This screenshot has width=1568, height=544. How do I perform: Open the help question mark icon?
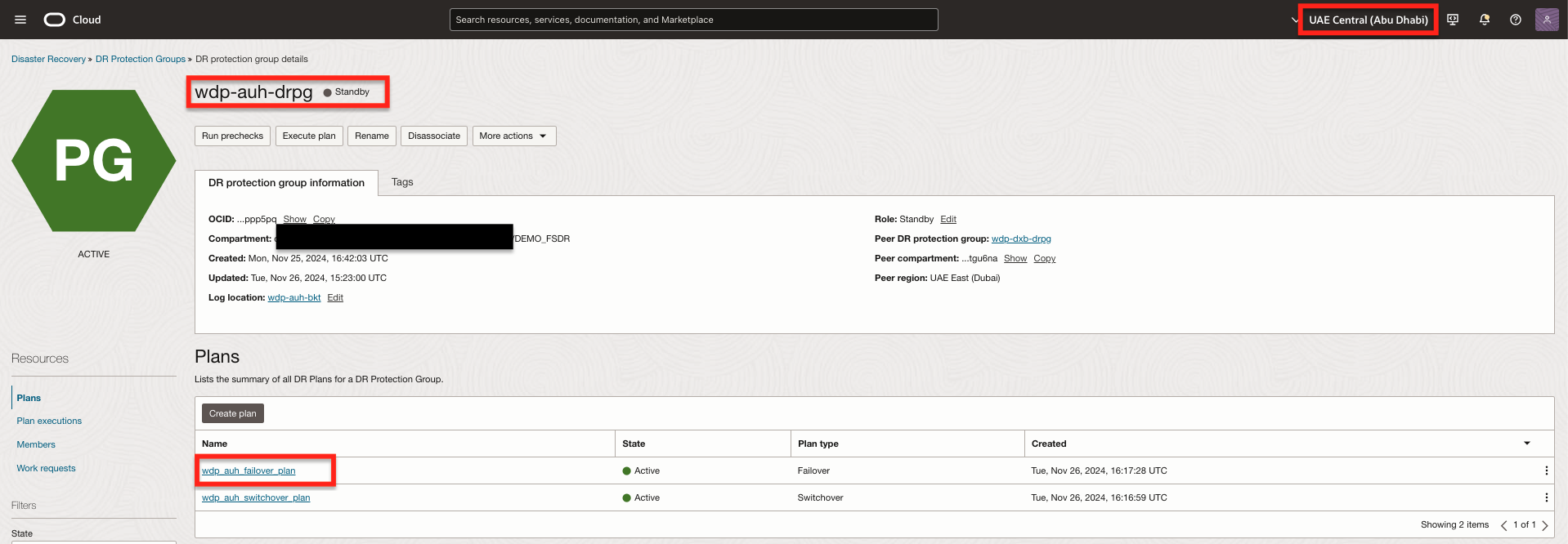pyautogui.click(x=1516, y=20)
